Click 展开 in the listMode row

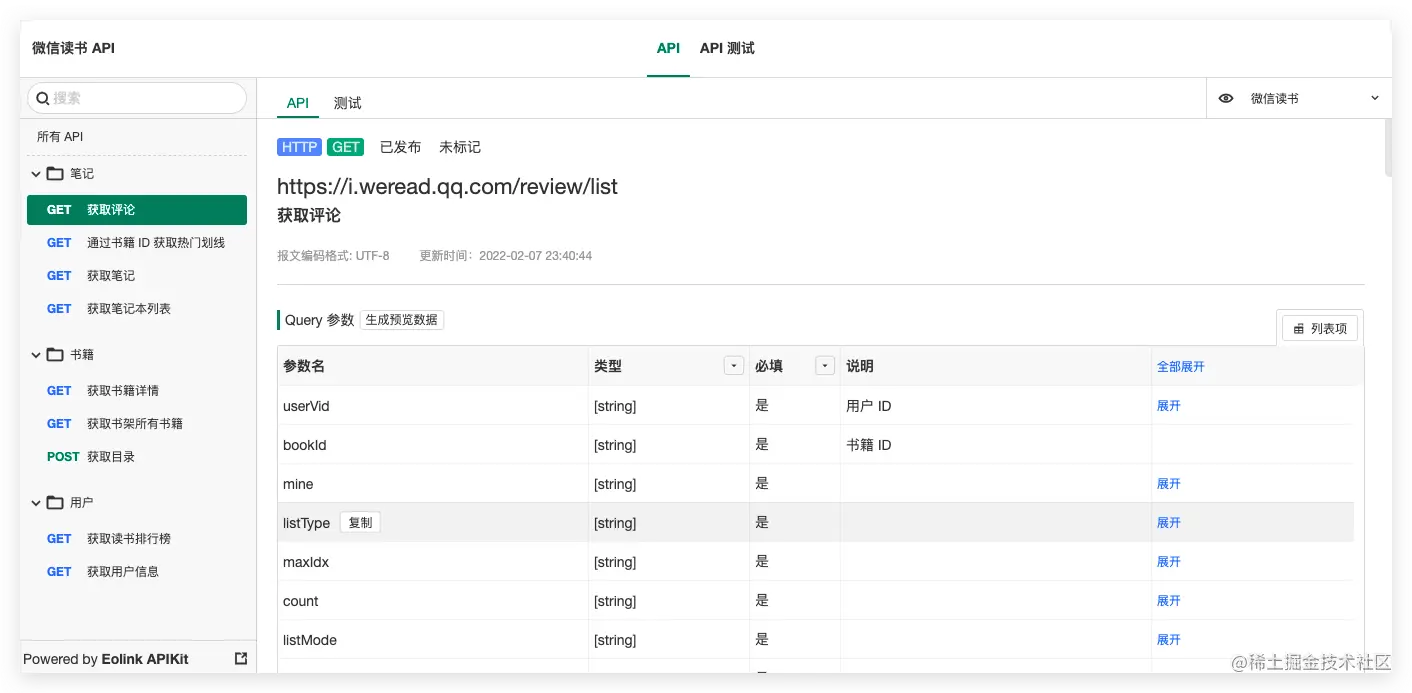click(1169, 640)
